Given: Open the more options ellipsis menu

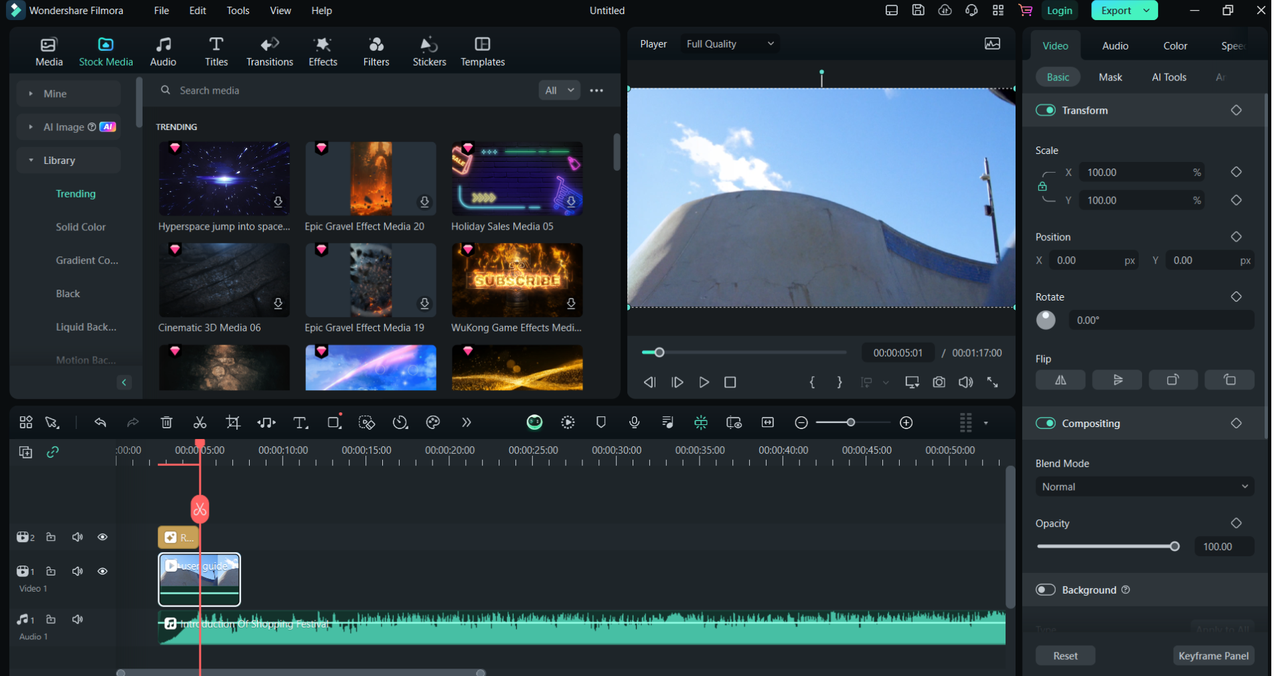Looking at the screenshot, I should coord(597,90).
